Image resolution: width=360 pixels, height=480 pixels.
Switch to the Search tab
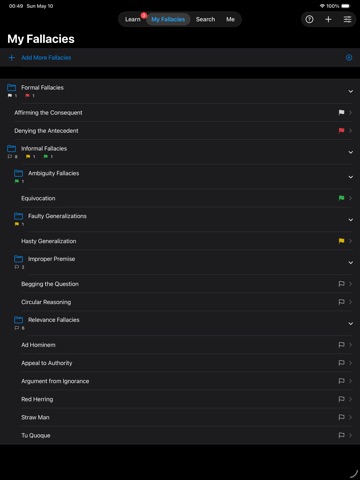[x=205, y=19]
